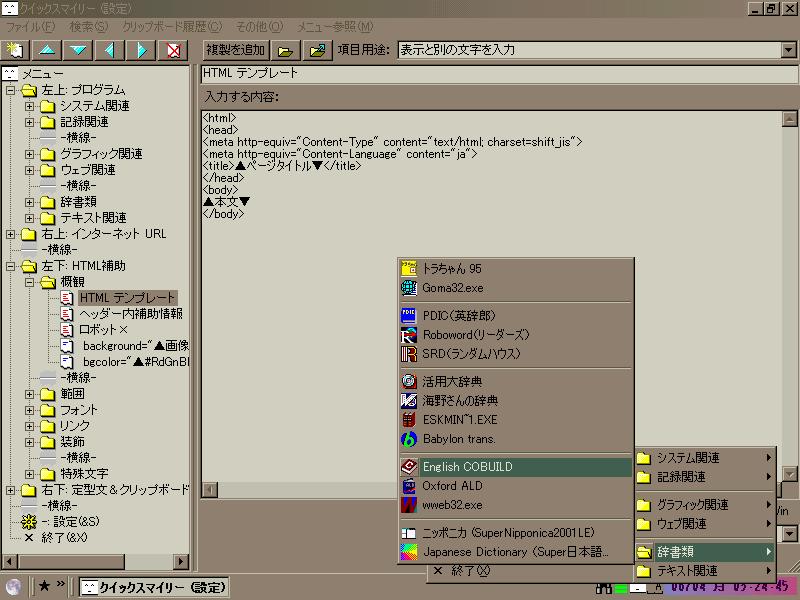This screenshot has height=600, width=800.
Task: Expand the 辞書類 tree folder
Action: coord(30,202)
